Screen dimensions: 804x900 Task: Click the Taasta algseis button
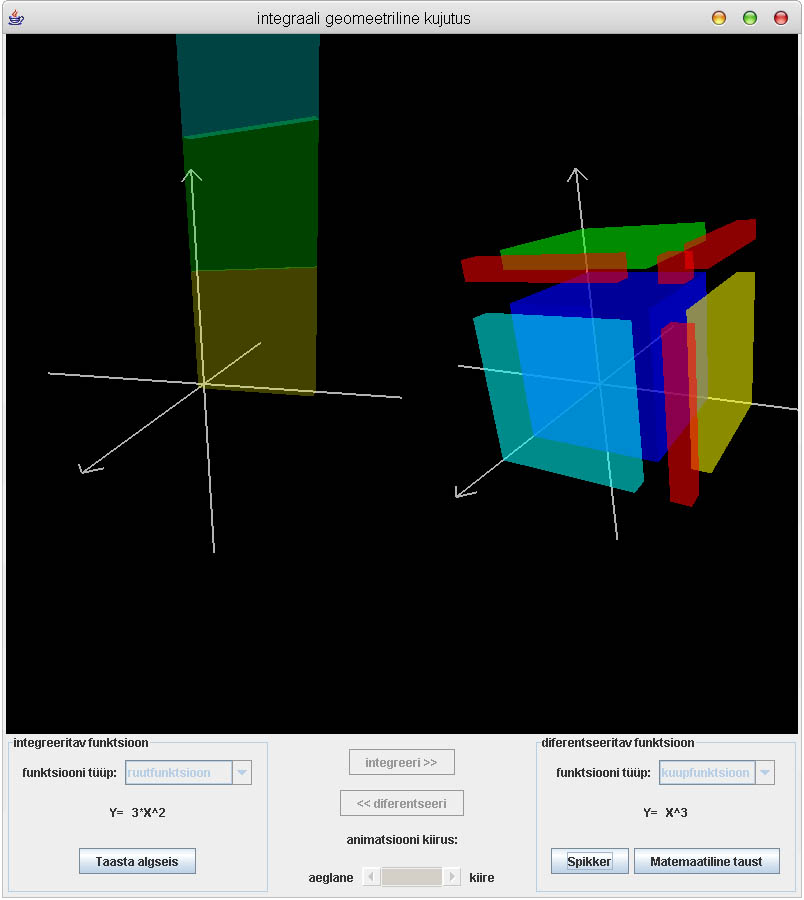tap(137, 861)
